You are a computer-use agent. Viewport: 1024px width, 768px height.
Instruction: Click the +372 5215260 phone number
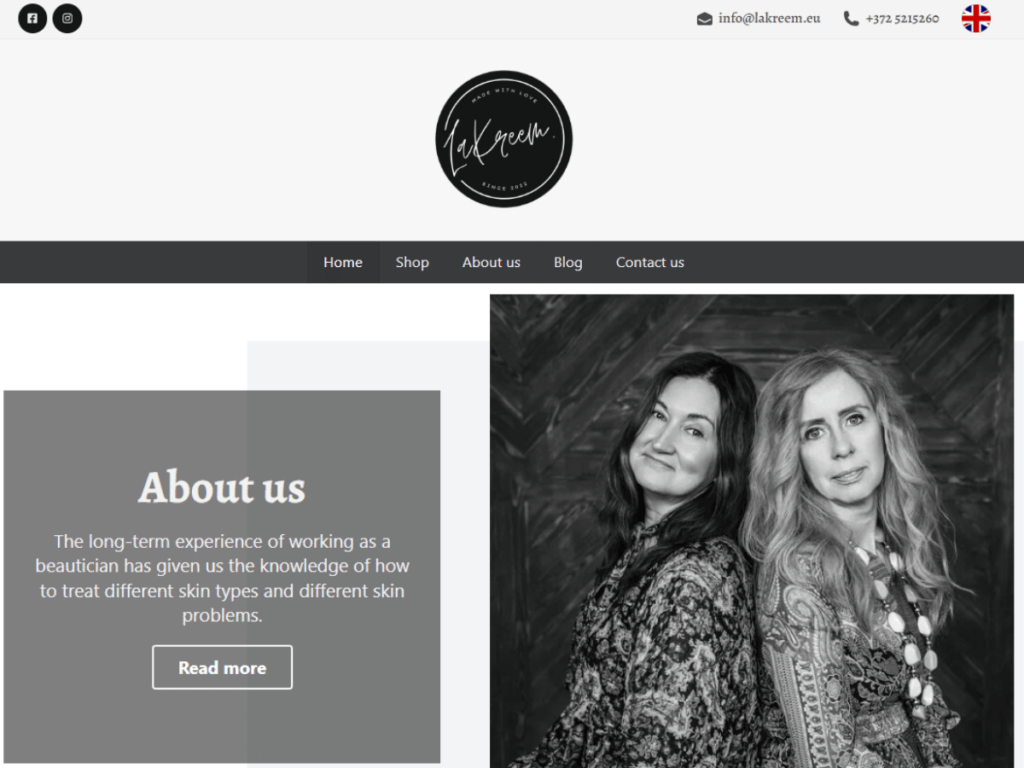903,19
